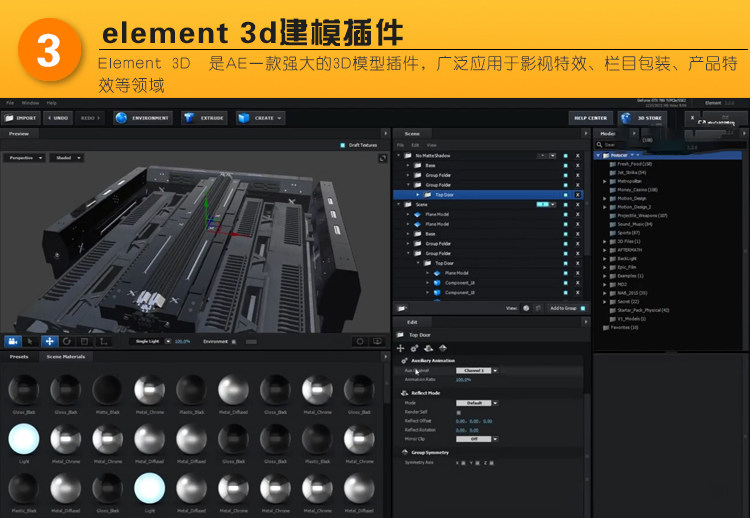Viewport: 750px width, 518px height.
Task: Toggle the Environment checkbox below the preview
Action: [234, 342]
